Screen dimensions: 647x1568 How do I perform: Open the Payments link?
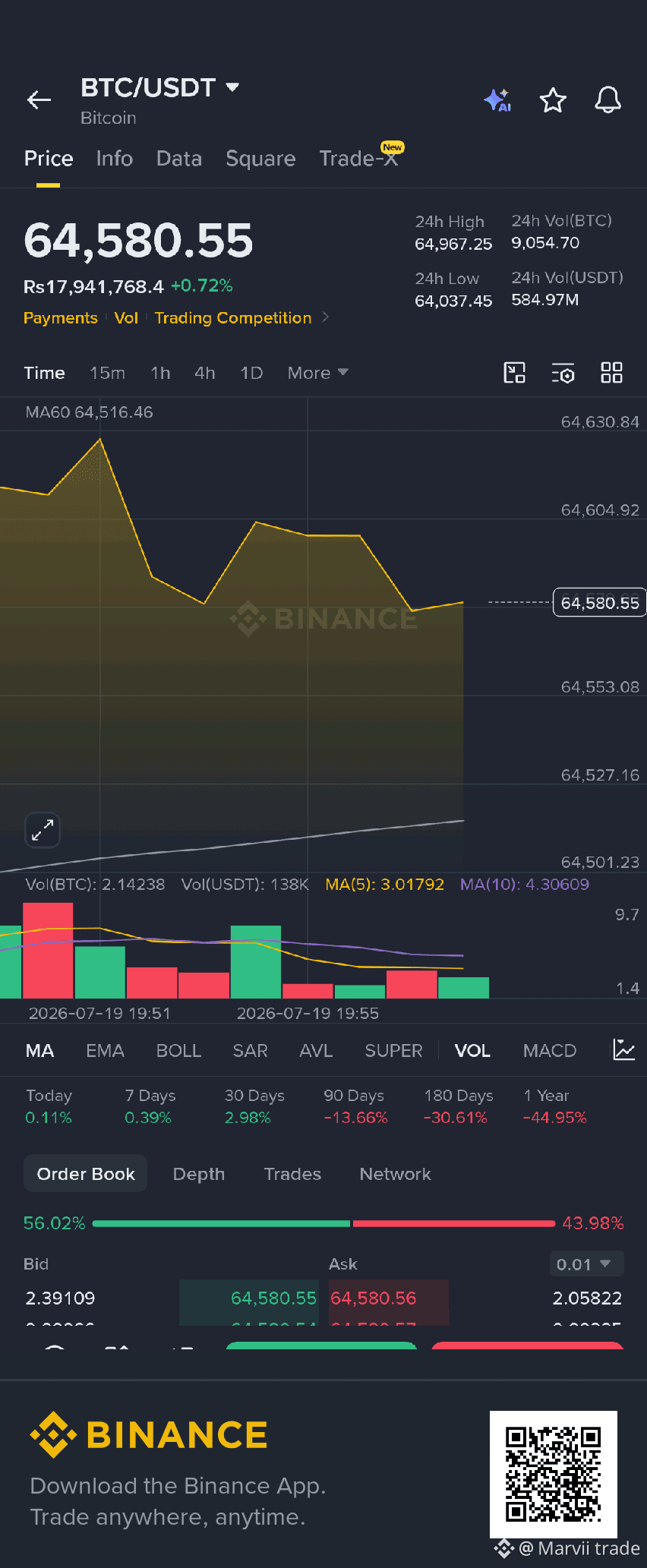pyautogui.click(x=61, y=317)
